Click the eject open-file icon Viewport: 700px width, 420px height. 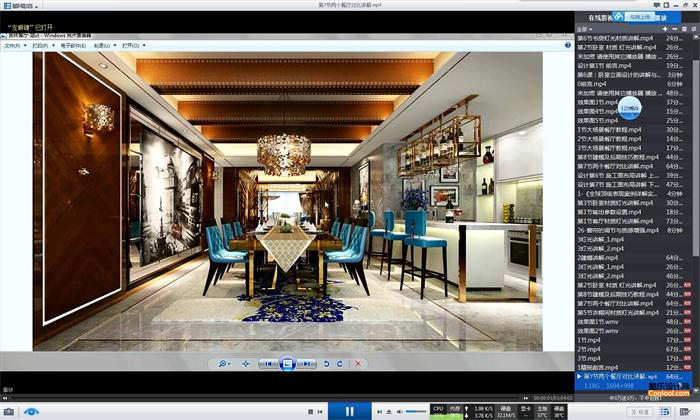click(389, 412)
